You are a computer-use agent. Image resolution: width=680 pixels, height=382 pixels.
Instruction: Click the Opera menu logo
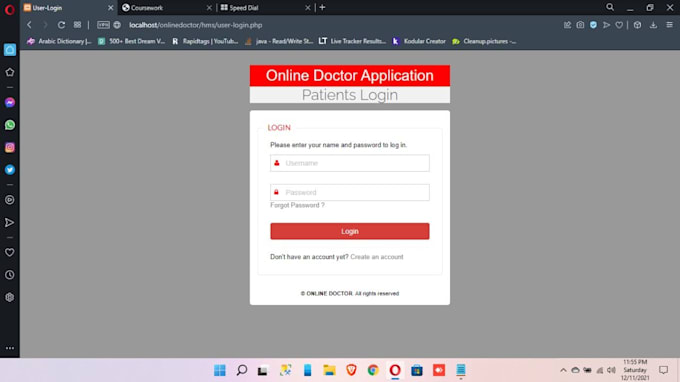tap(10, 10)
